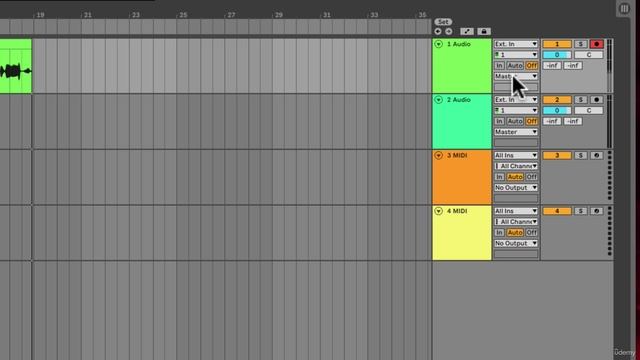This screenshot has width=640, height=360.
Task: Collapse the 3 MIDI track with its triangle
Action: coord(438,156)
